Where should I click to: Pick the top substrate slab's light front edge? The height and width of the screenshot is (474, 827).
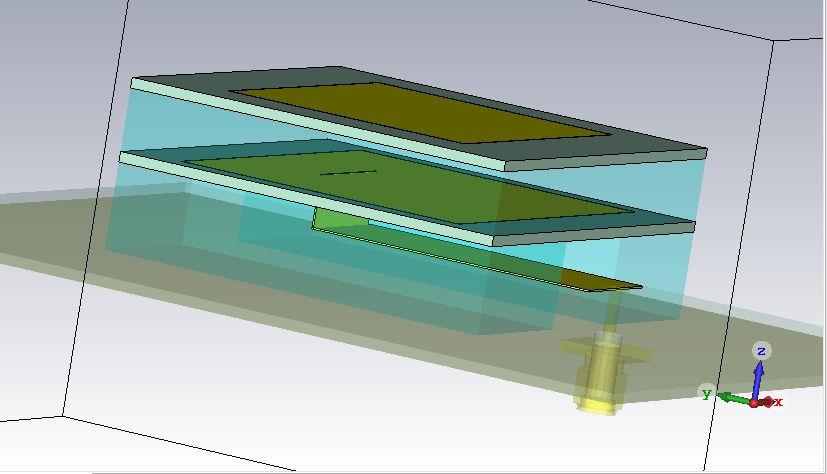point(318,124)
